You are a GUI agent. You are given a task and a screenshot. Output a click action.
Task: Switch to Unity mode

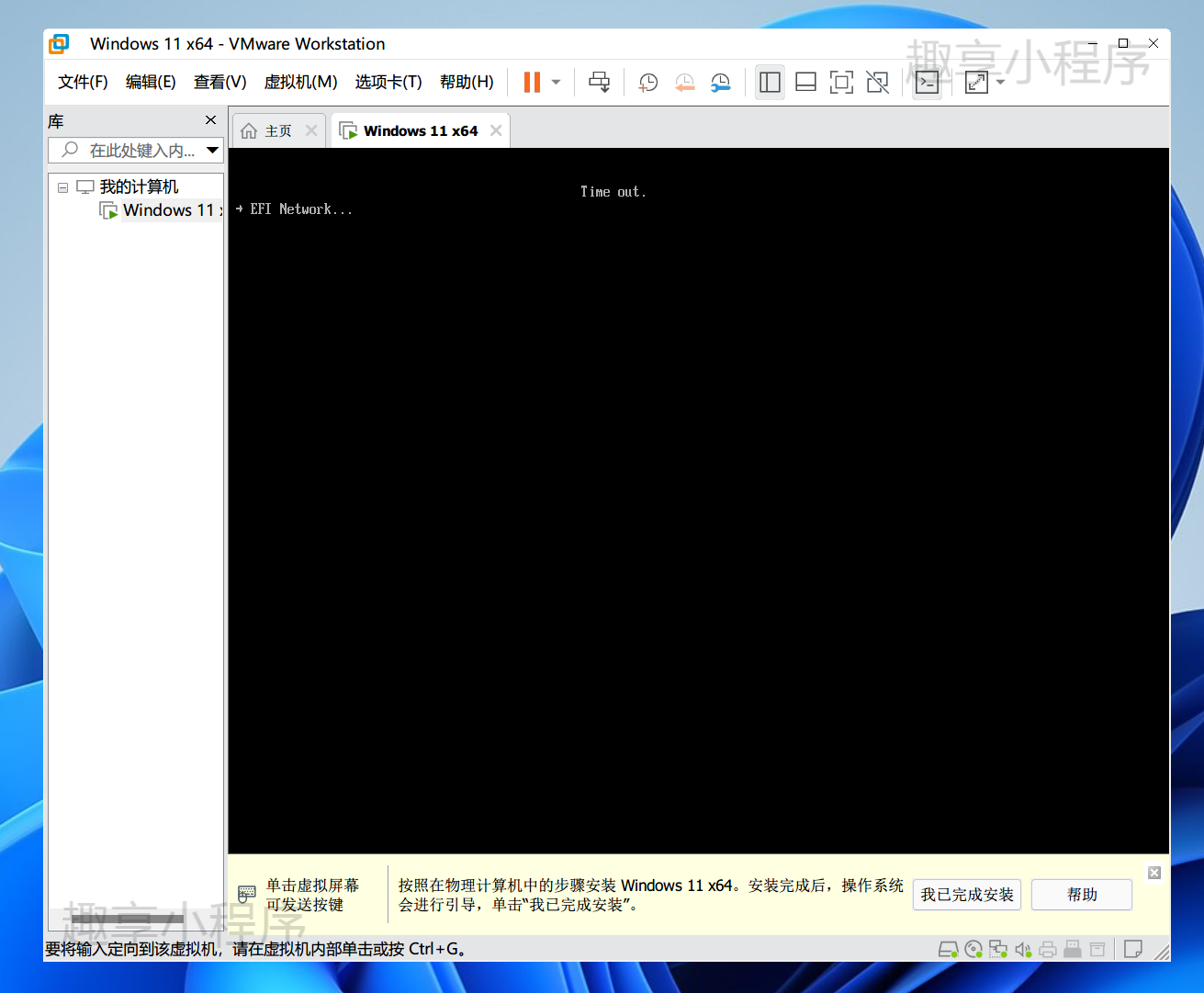(878, 83)
